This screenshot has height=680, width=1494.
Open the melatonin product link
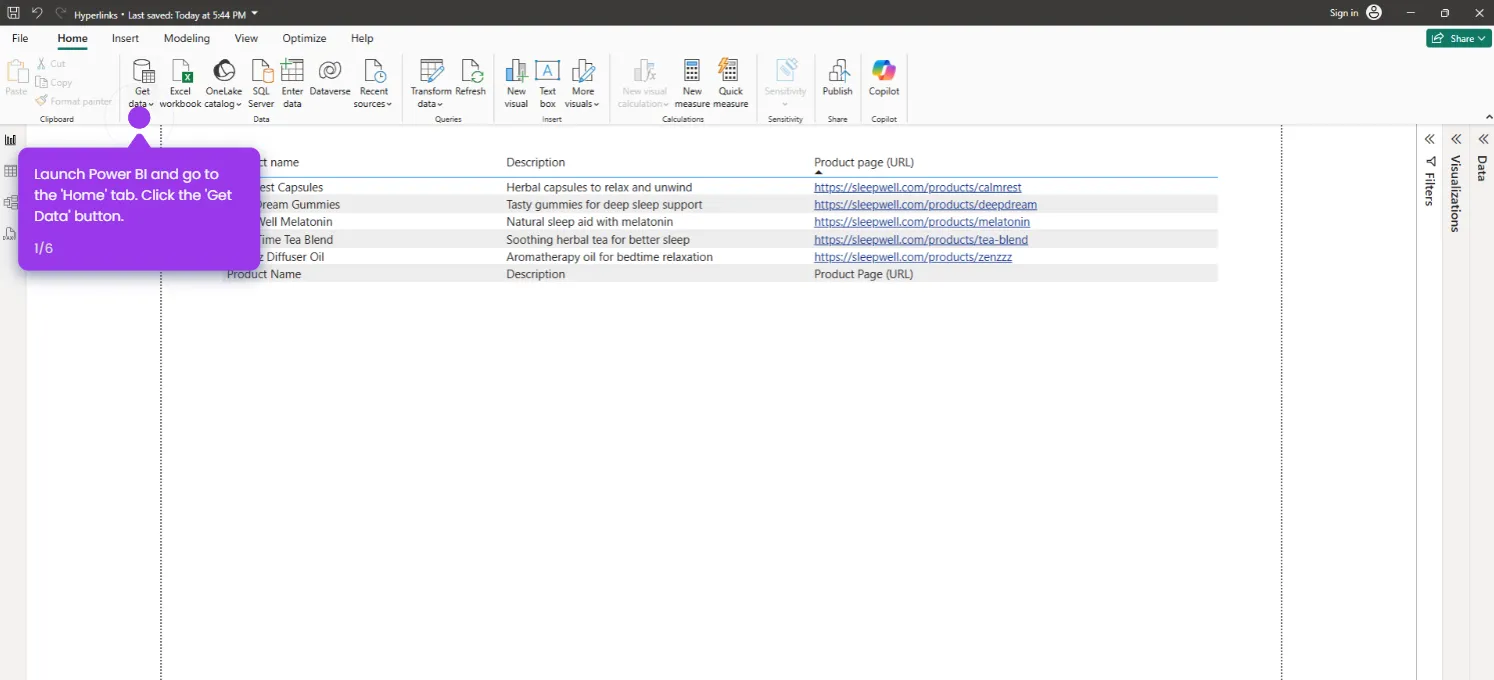(x=922, y=222)
